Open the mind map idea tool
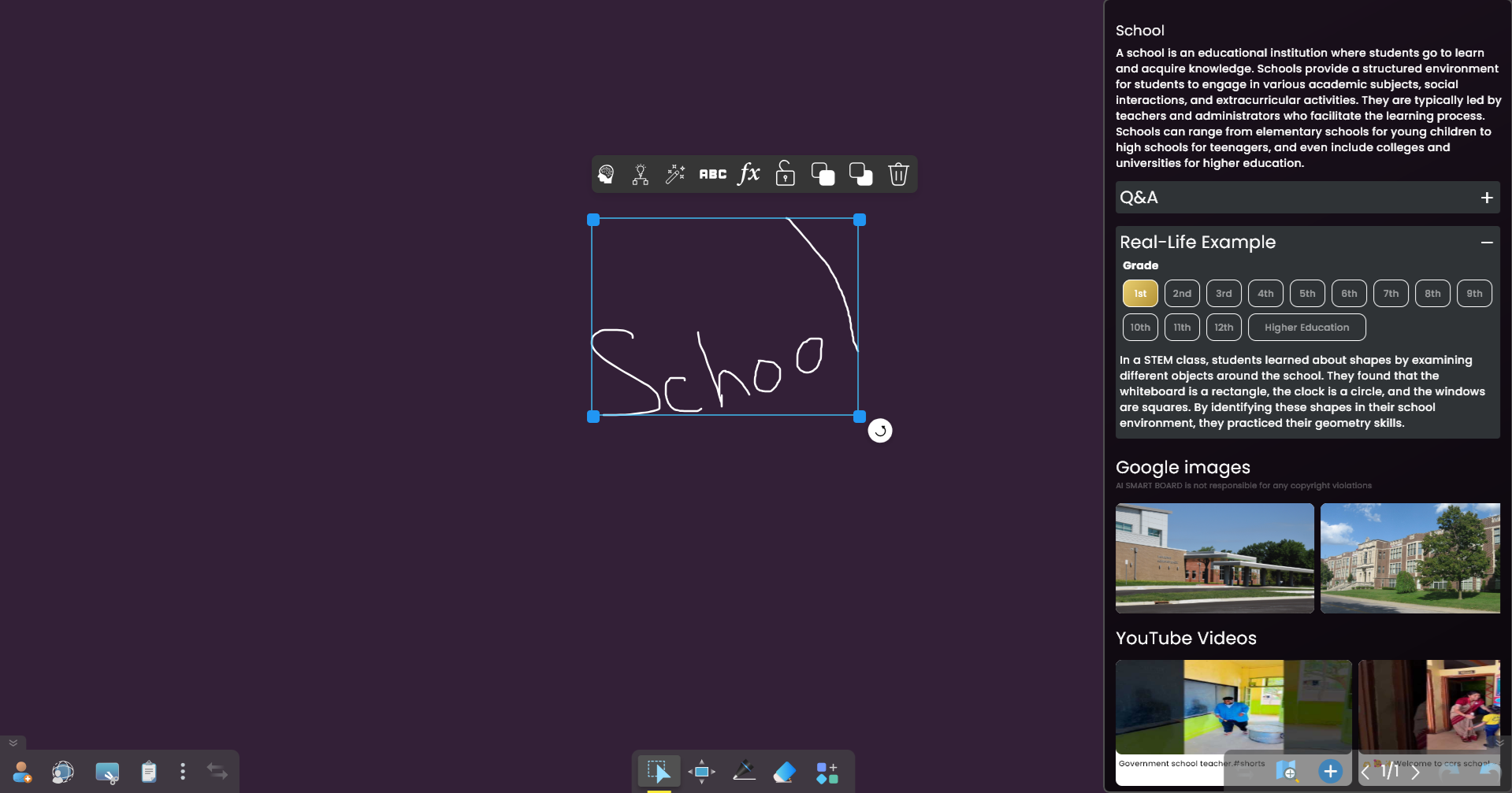Screen dimensions: 1512x793 coord(641,174)
